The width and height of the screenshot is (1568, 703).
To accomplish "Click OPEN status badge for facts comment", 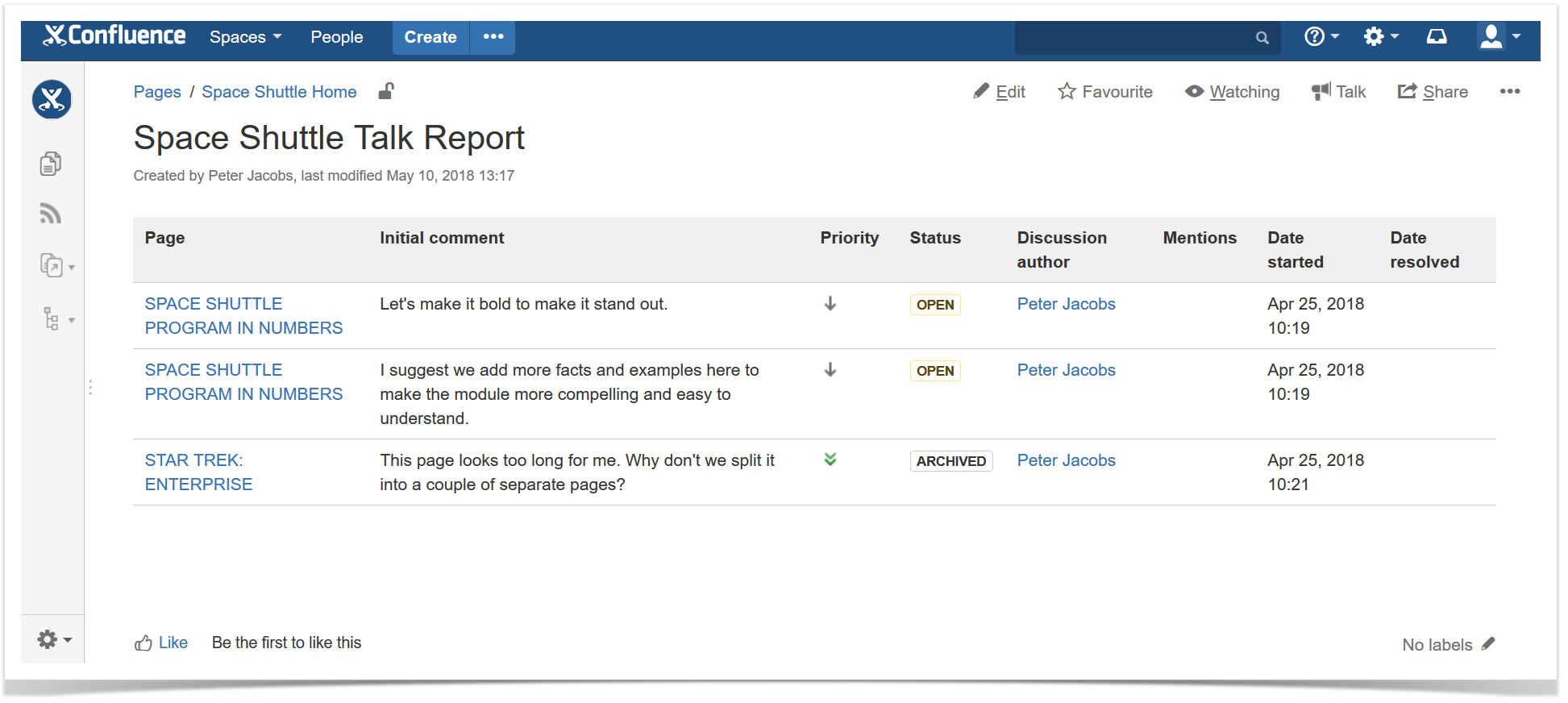I will 935,371.
